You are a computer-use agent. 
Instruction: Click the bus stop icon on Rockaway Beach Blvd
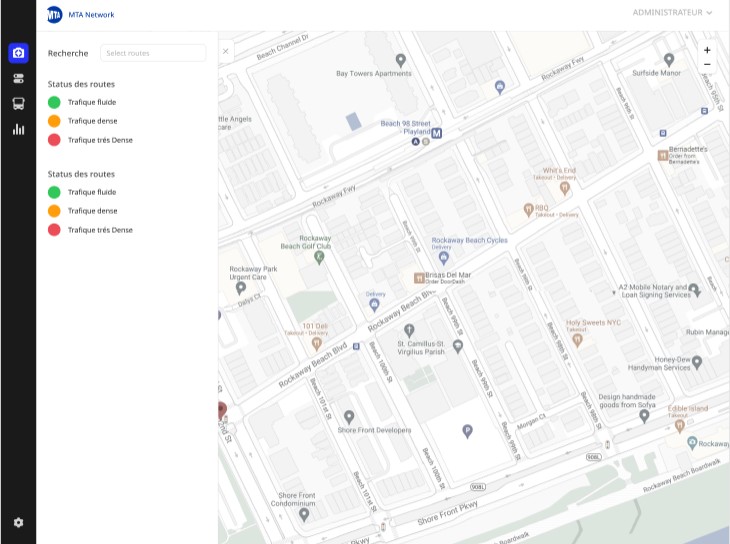[x=356, y=346]
